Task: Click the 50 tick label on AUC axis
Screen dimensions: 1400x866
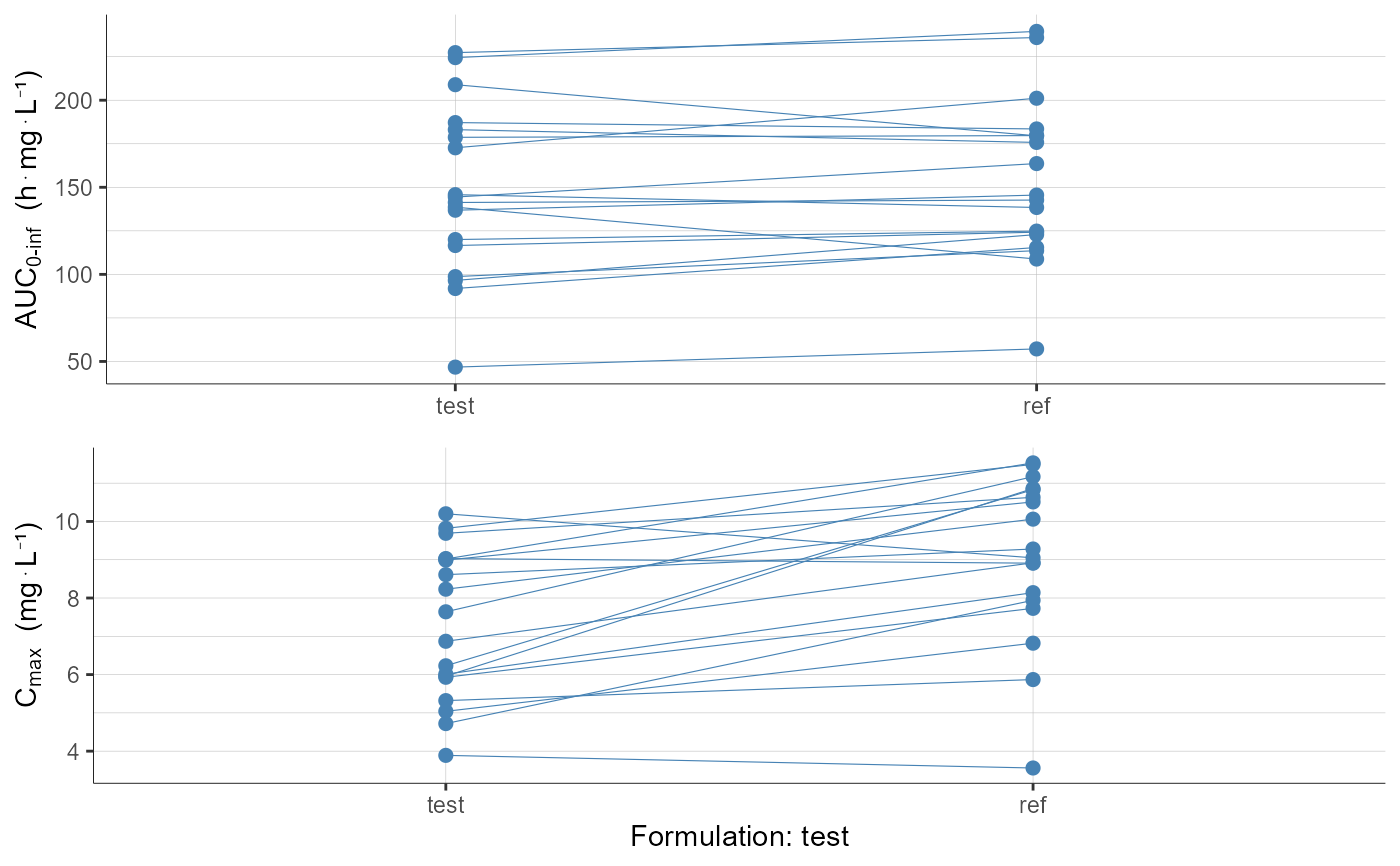Action: click(x=82, y=362)
